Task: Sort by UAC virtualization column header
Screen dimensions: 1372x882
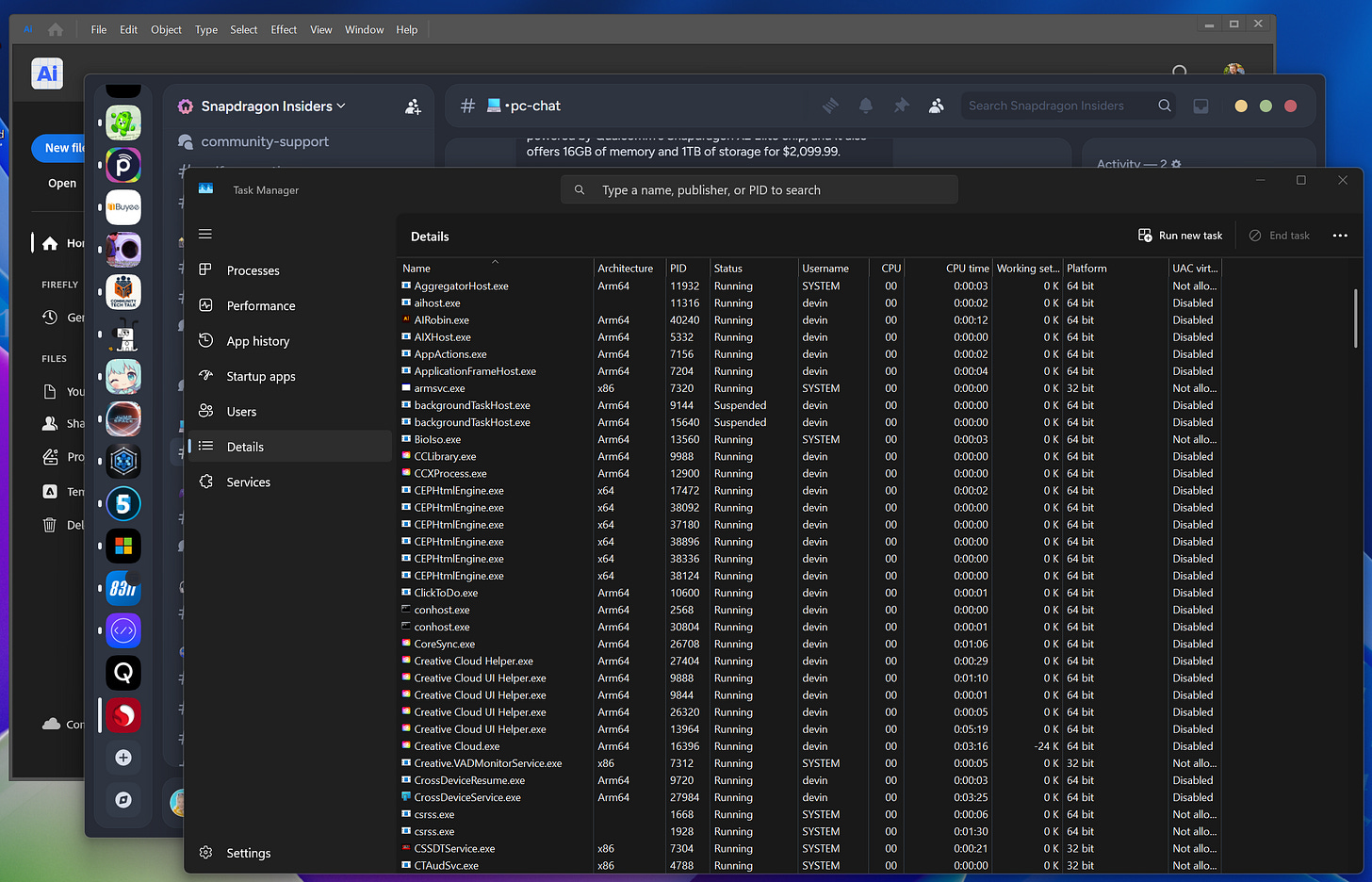Action: (x=1196, y=269)
